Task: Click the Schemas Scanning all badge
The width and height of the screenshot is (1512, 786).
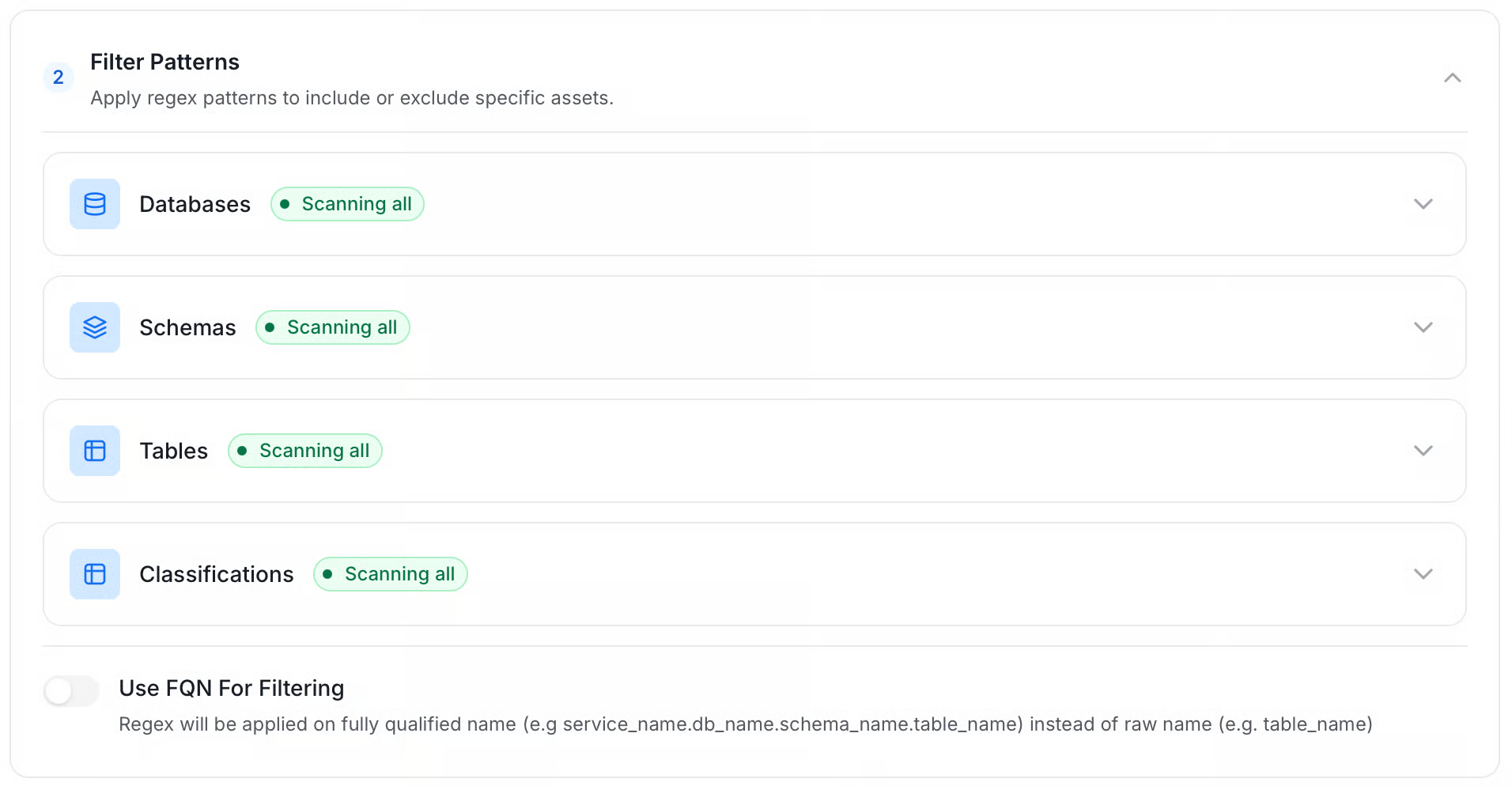Action: click(333, 327)
